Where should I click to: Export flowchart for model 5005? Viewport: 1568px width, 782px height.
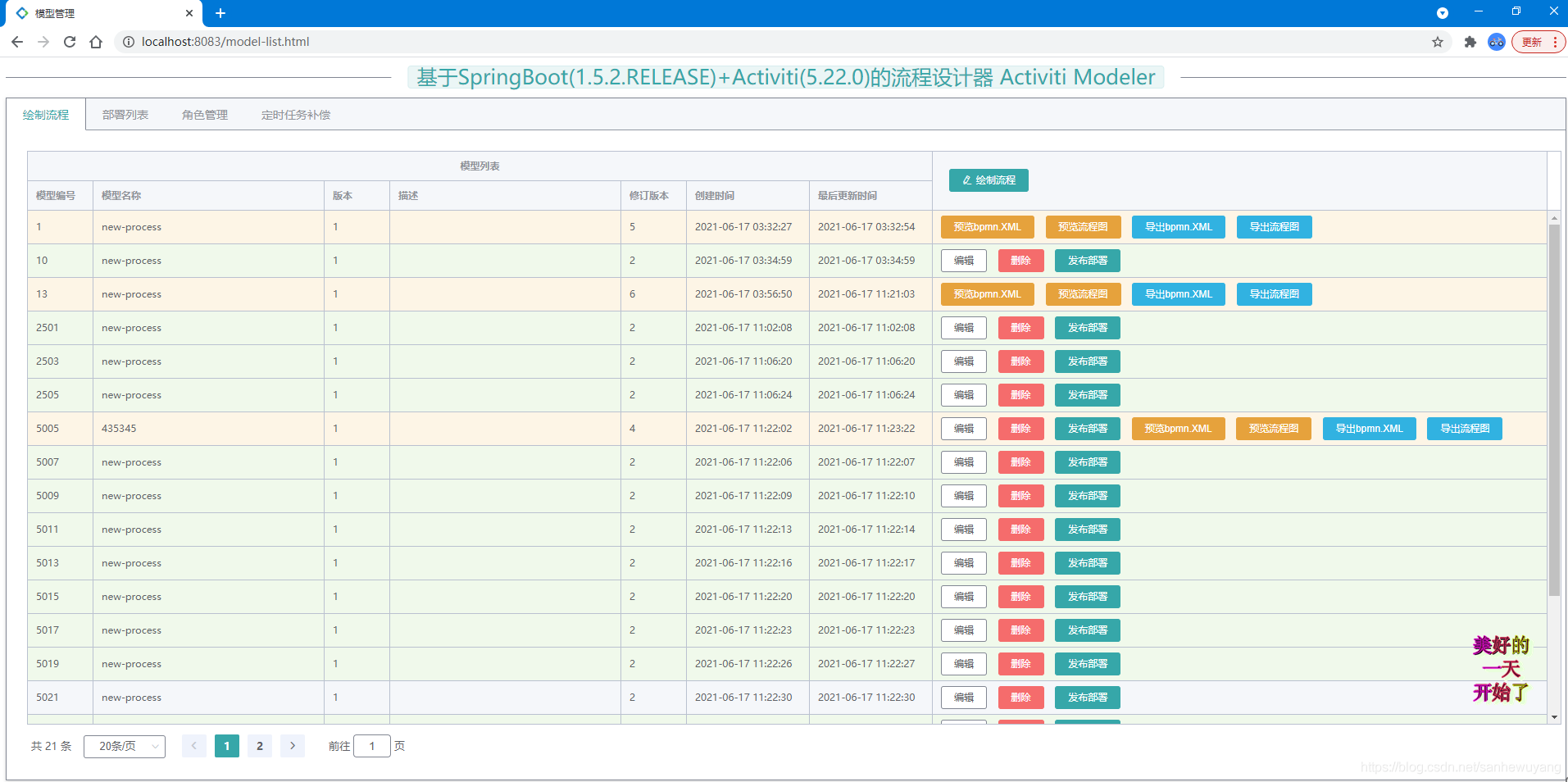pyautogui.click(x=1465, y=429)
